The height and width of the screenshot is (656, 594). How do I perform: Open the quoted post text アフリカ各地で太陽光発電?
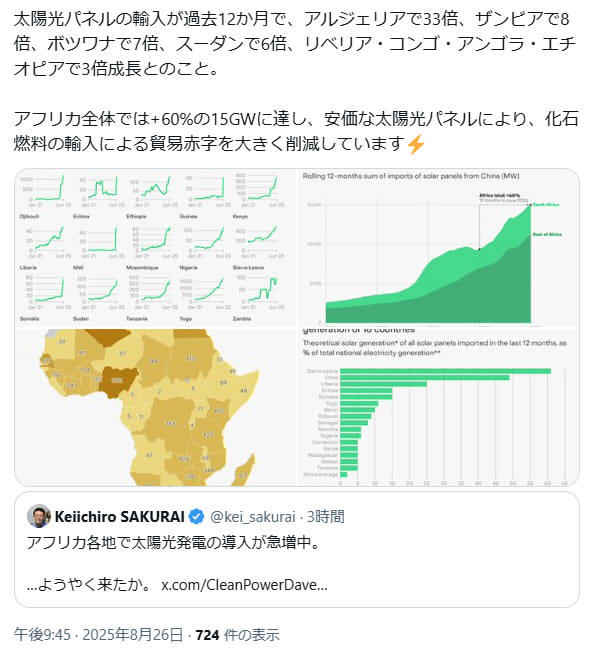click(174, 543)
